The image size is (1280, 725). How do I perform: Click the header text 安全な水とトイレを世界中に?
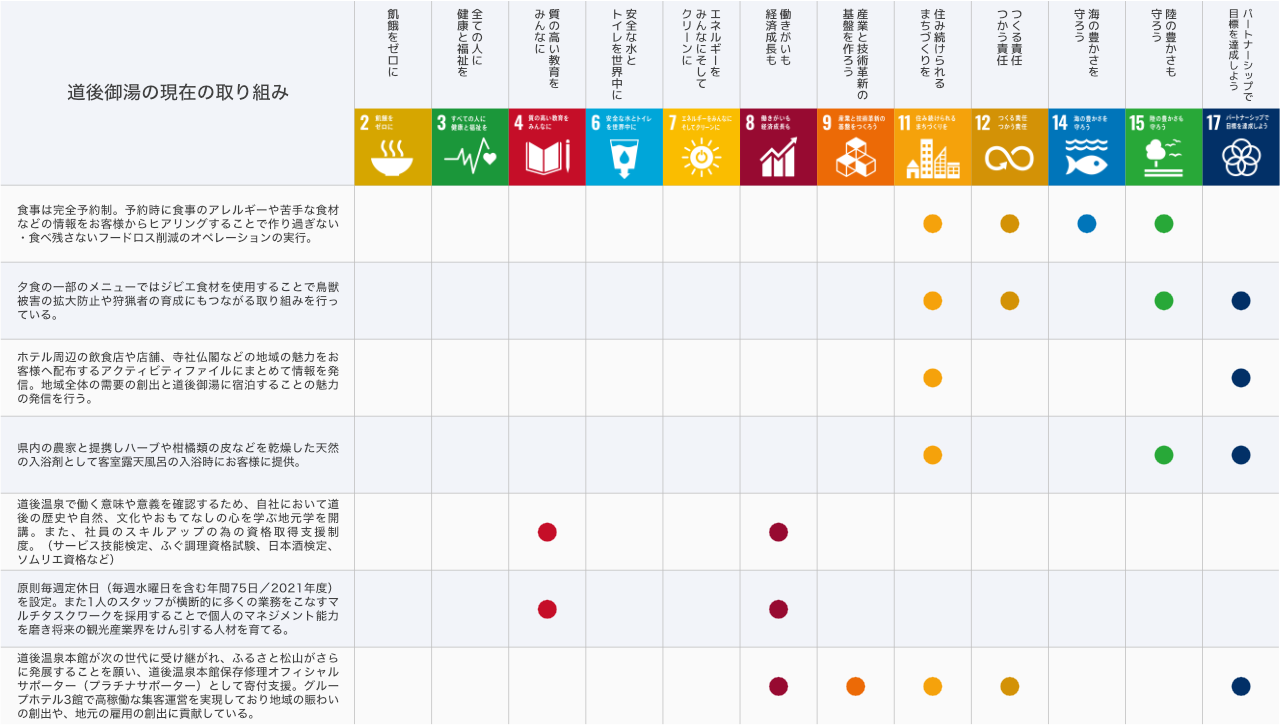tap(624, 54)
